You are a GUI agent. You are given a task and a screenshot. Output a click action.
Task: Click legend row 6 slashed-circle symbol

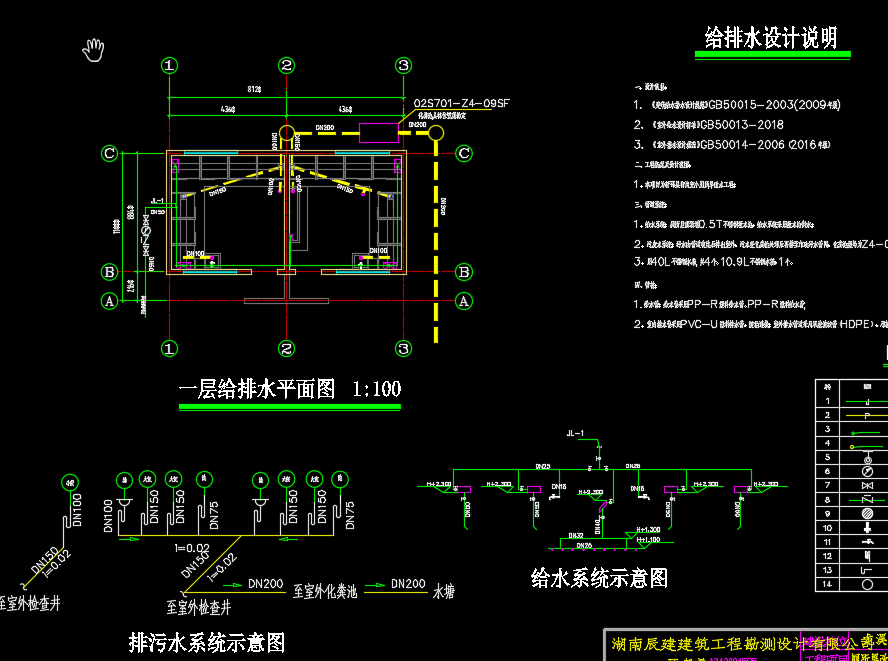coord(867,471)
